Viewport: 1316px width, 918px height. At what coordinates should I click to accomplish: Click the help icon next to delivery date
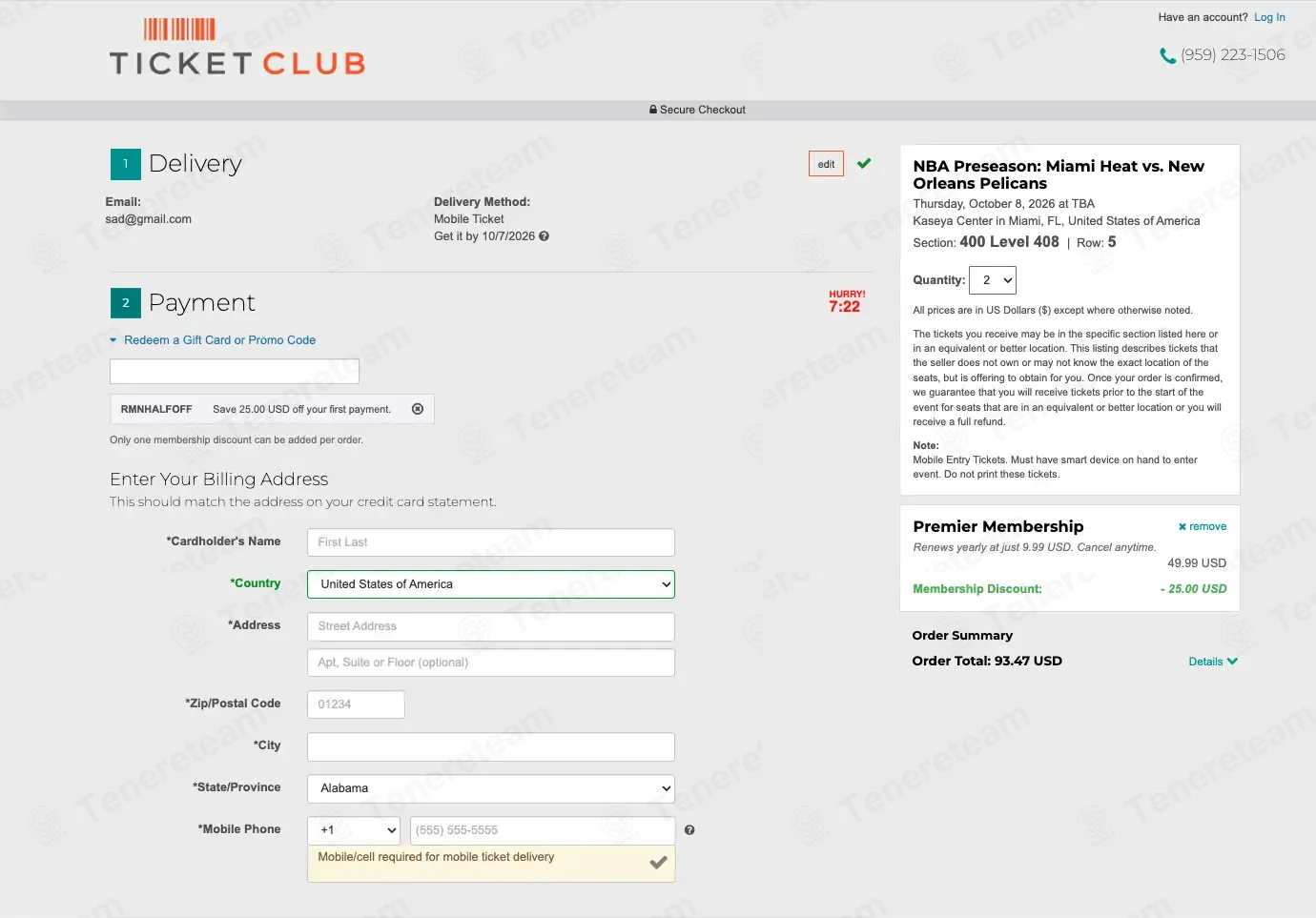tap(544, 236)
